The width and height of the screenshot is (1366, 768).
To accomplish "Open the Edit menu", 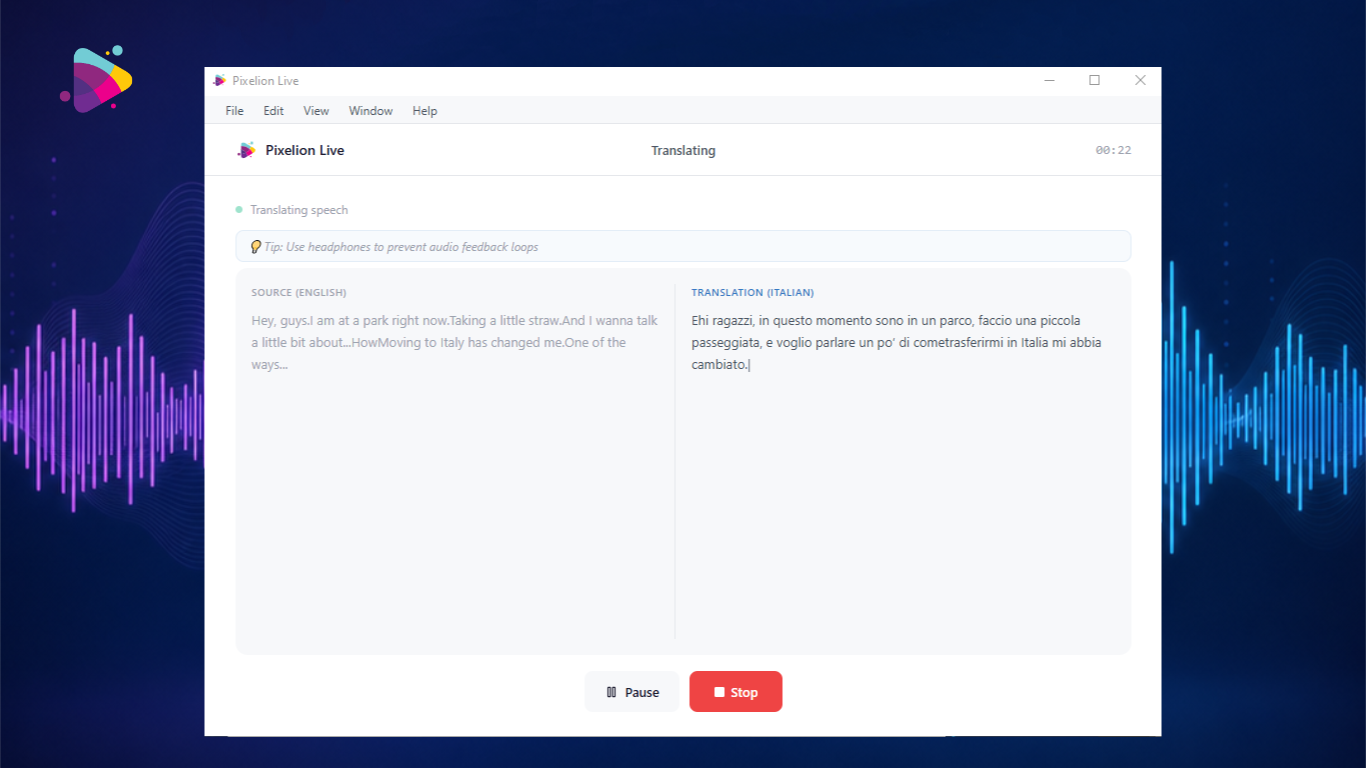I will click(x=273, y=111).
